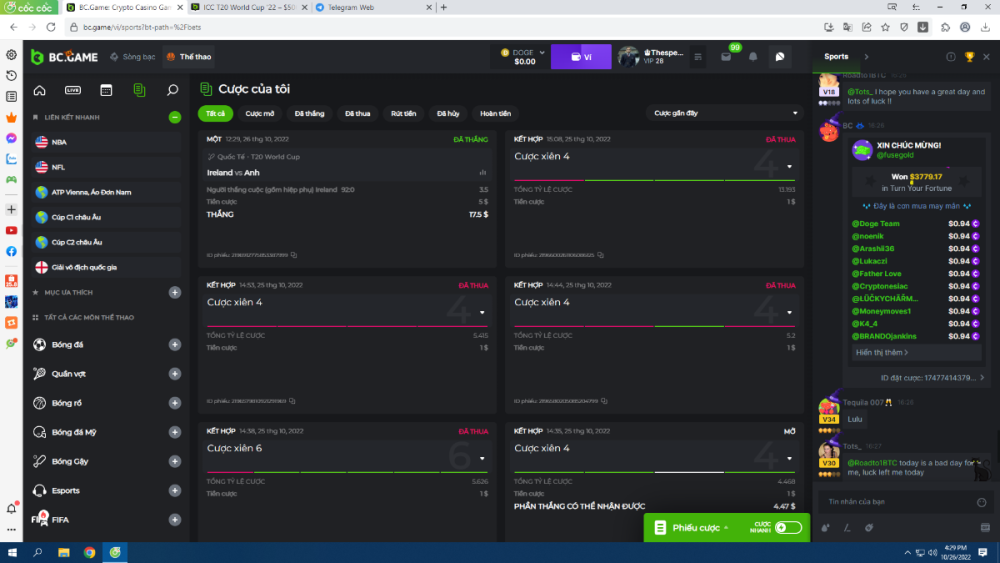
Task: Open the mail inbox icon
Action: point(726,57)
